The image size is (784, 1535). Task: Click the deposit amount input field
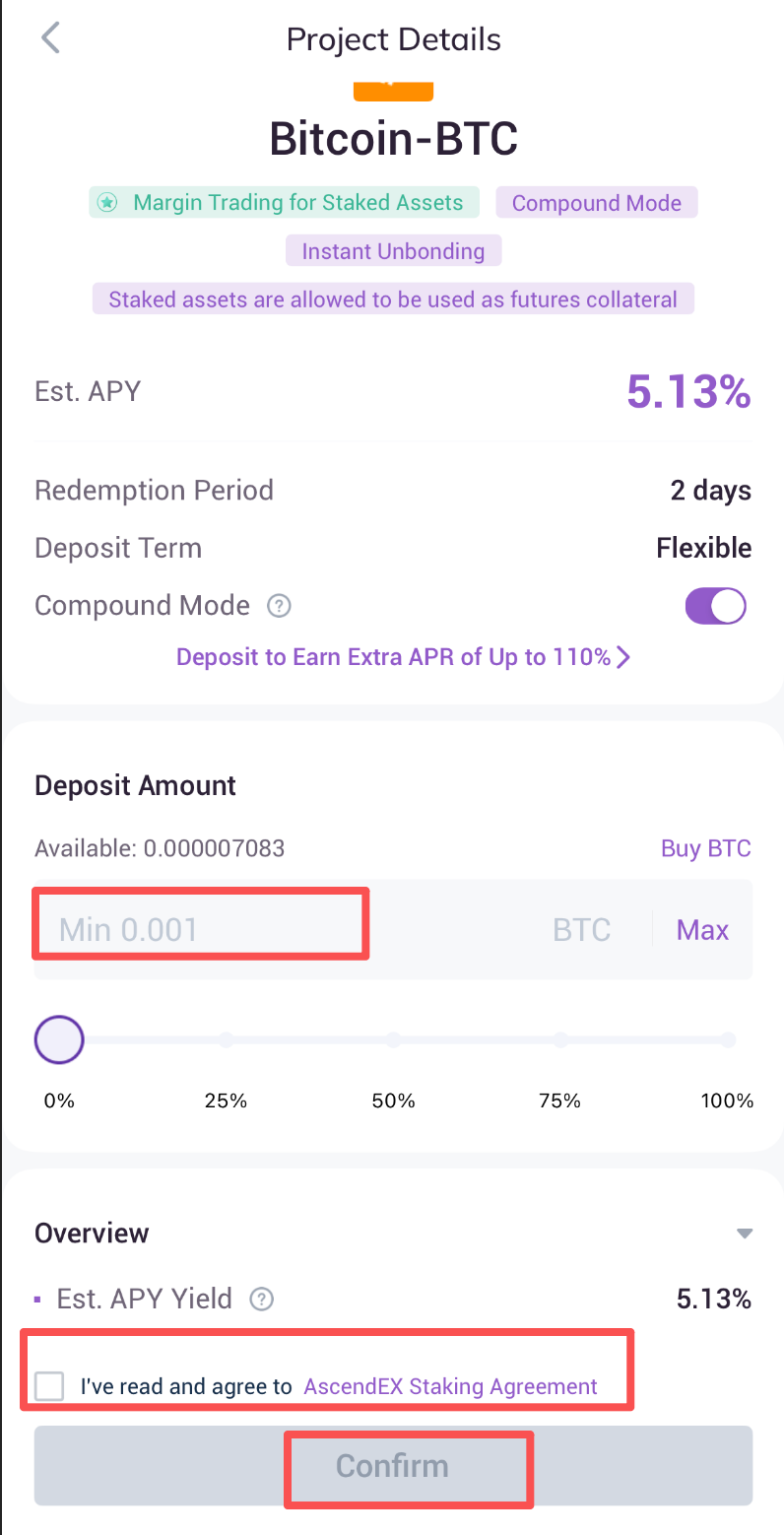(x=295, y=930)
